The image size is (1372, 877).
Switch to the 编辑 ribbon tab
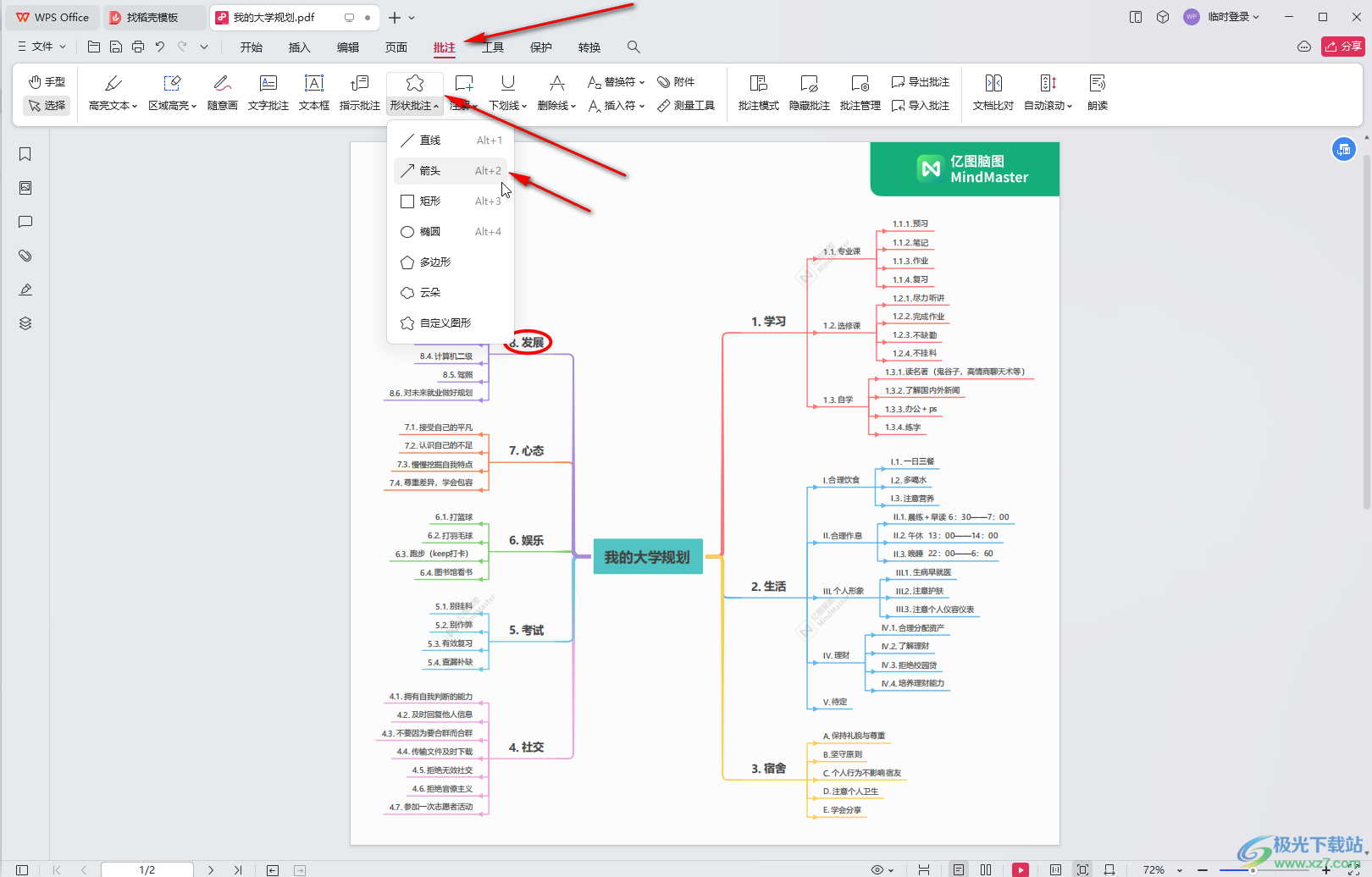click(x=348, y=47)
